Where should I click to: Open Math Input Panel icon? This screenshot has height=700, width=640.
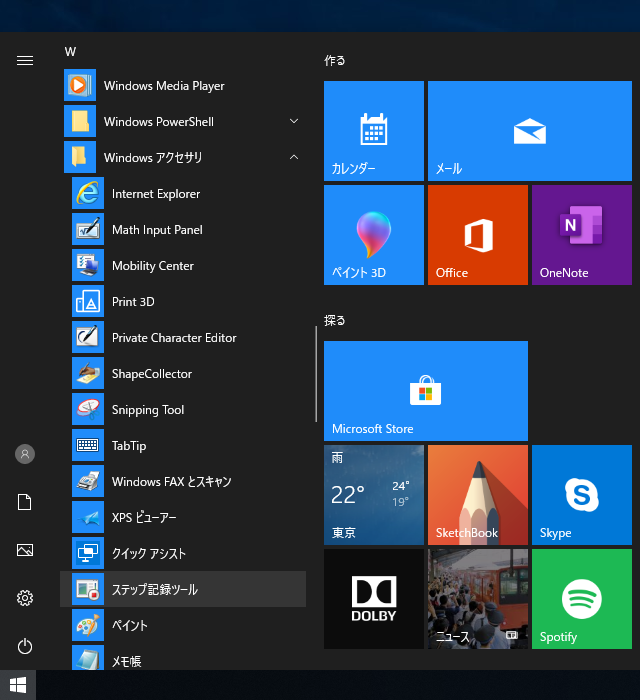click(x=88, y=229)
